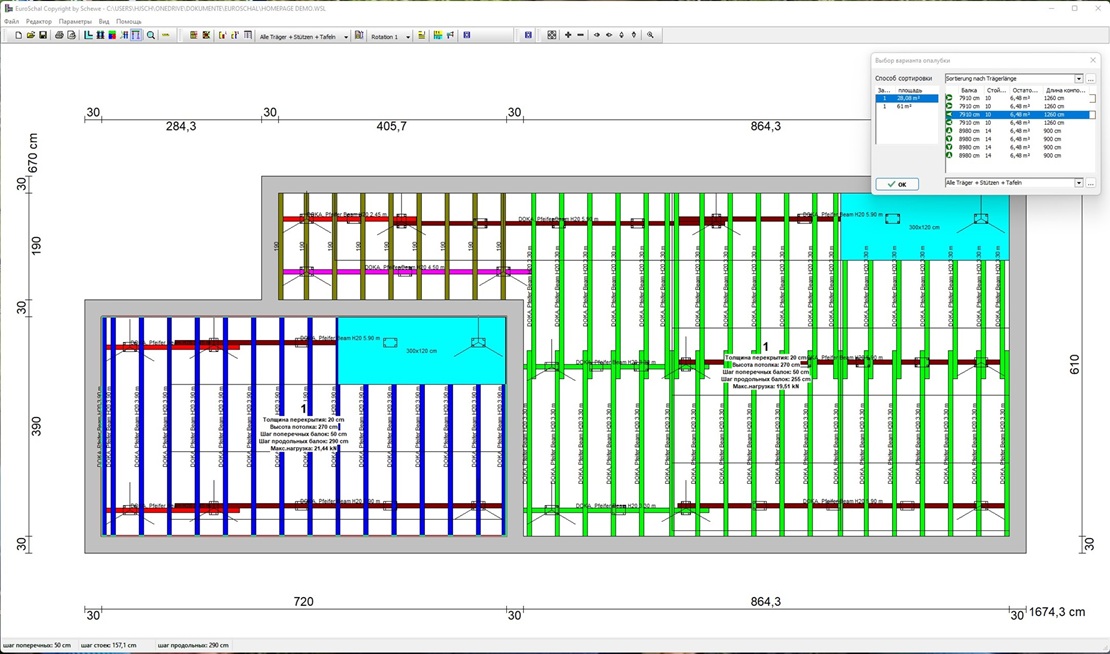Screen dimensions: 1110x654
Task: Save project using the floppy disk icon
Action: click(x=43, y=35)
